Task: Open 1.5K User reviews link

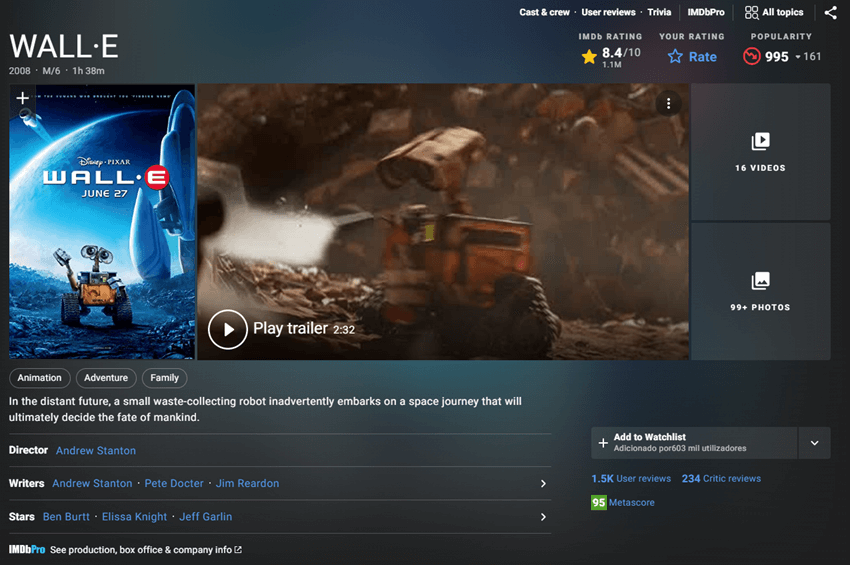Action: point(631,478)
